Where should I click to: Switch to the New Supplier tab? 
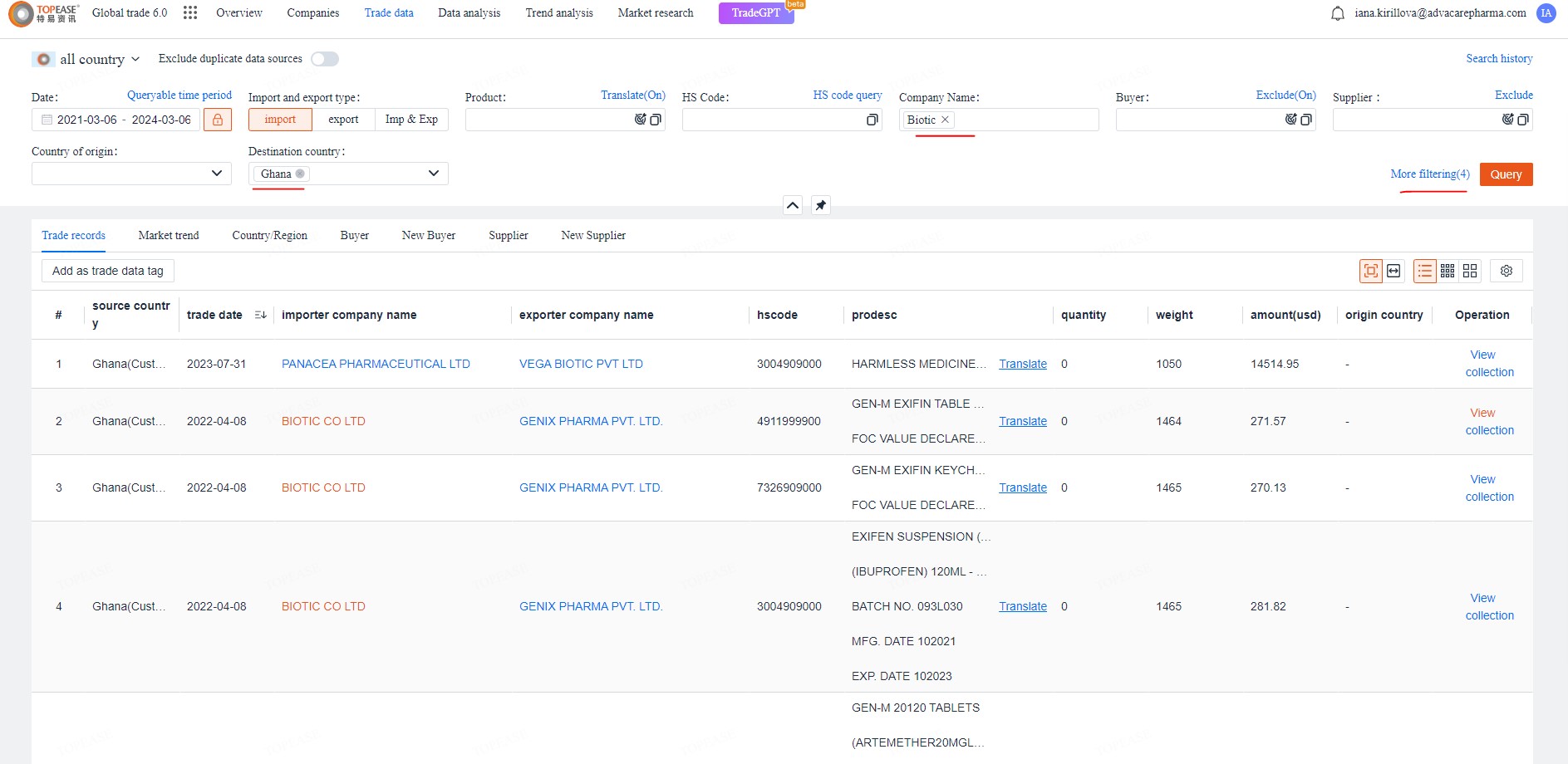593,236
